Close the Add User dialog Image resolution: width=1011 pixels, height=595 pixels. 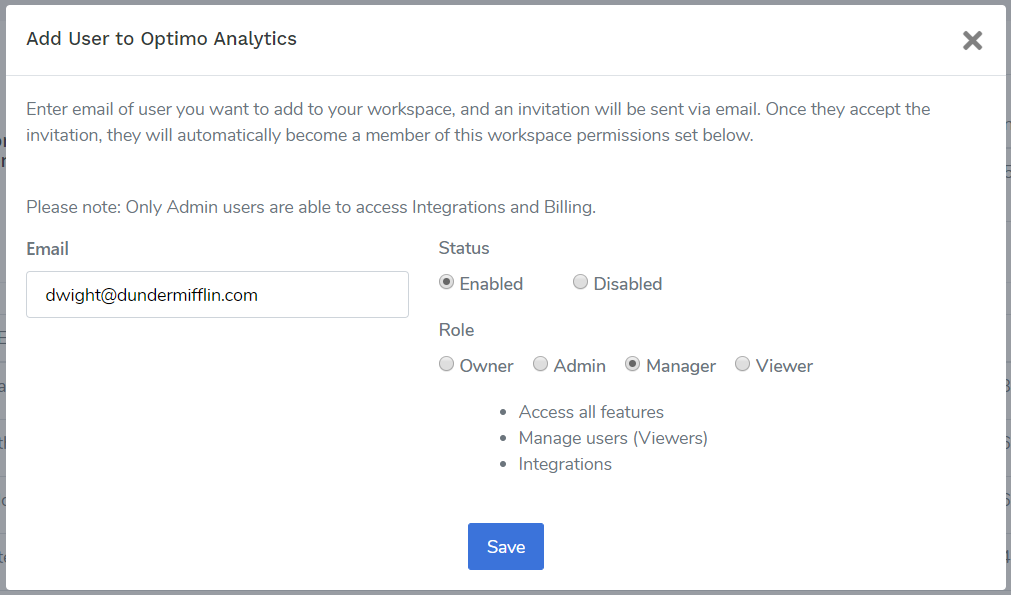coord(972,41)
